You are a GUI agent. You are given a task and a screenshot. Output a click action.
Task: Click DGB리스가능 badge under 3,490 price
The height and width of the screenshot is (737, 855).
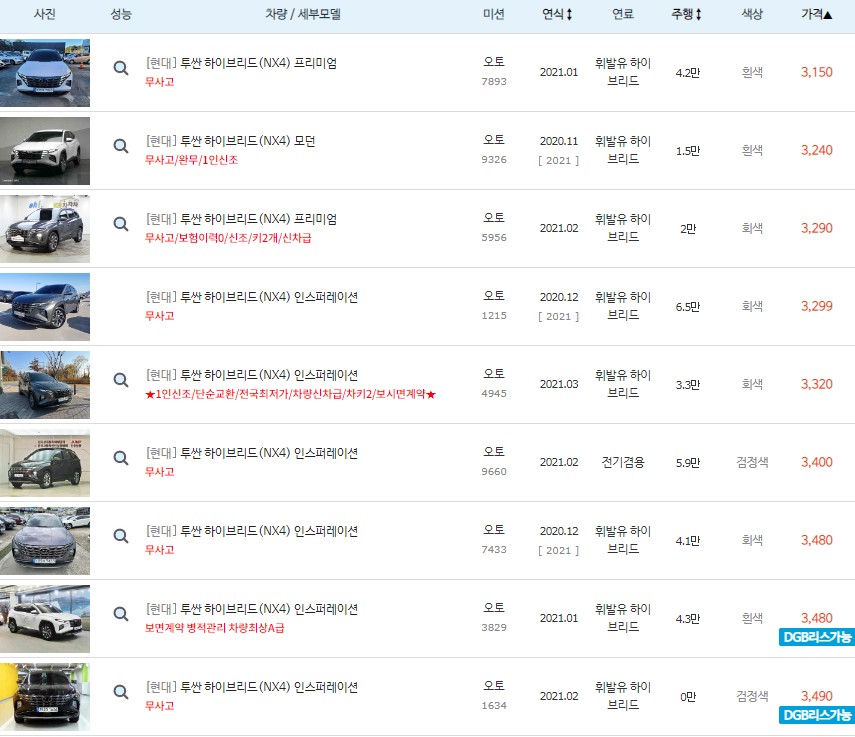coord(816,715)
